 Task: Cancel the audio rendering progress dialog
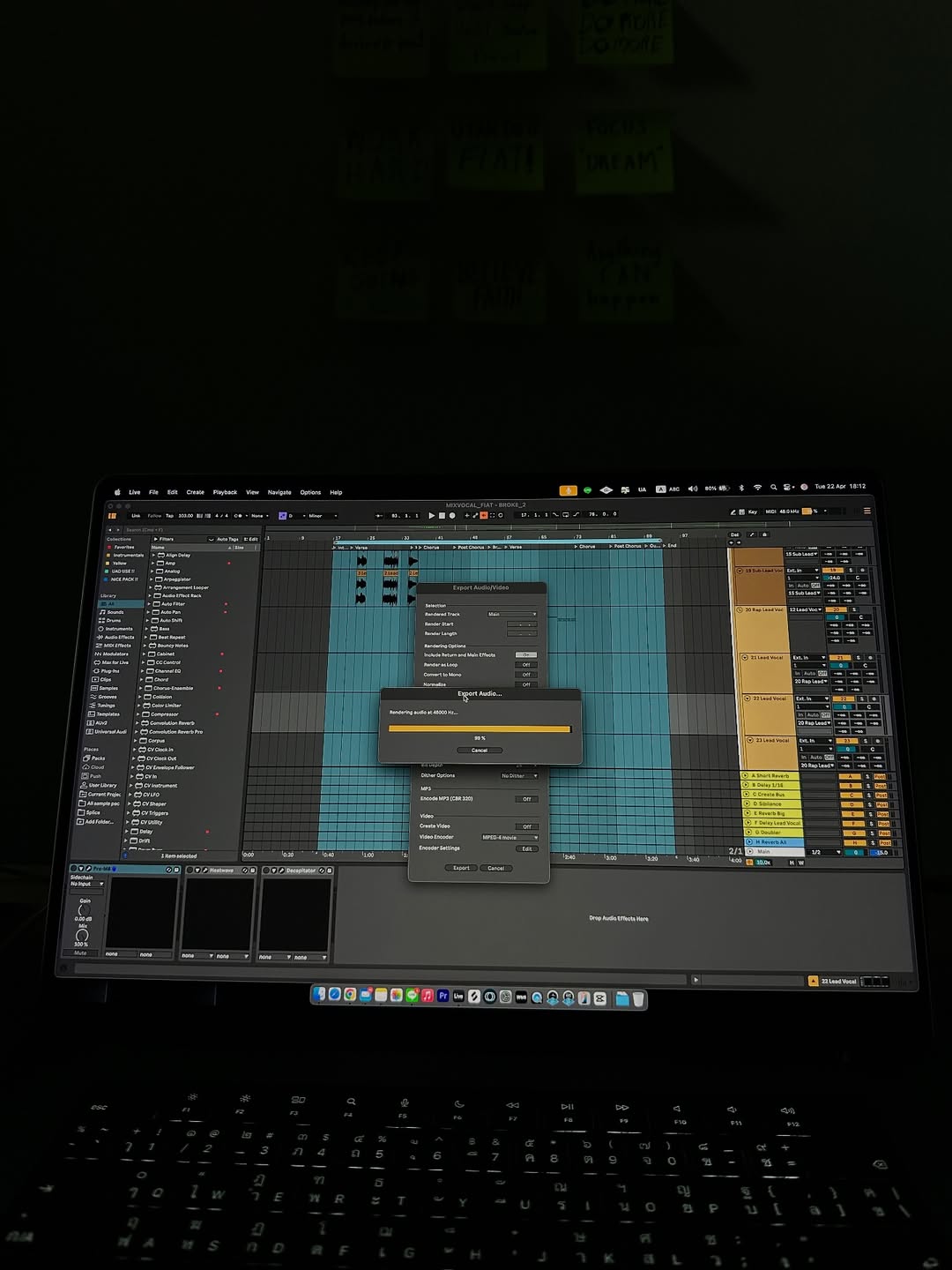[480, 751]
